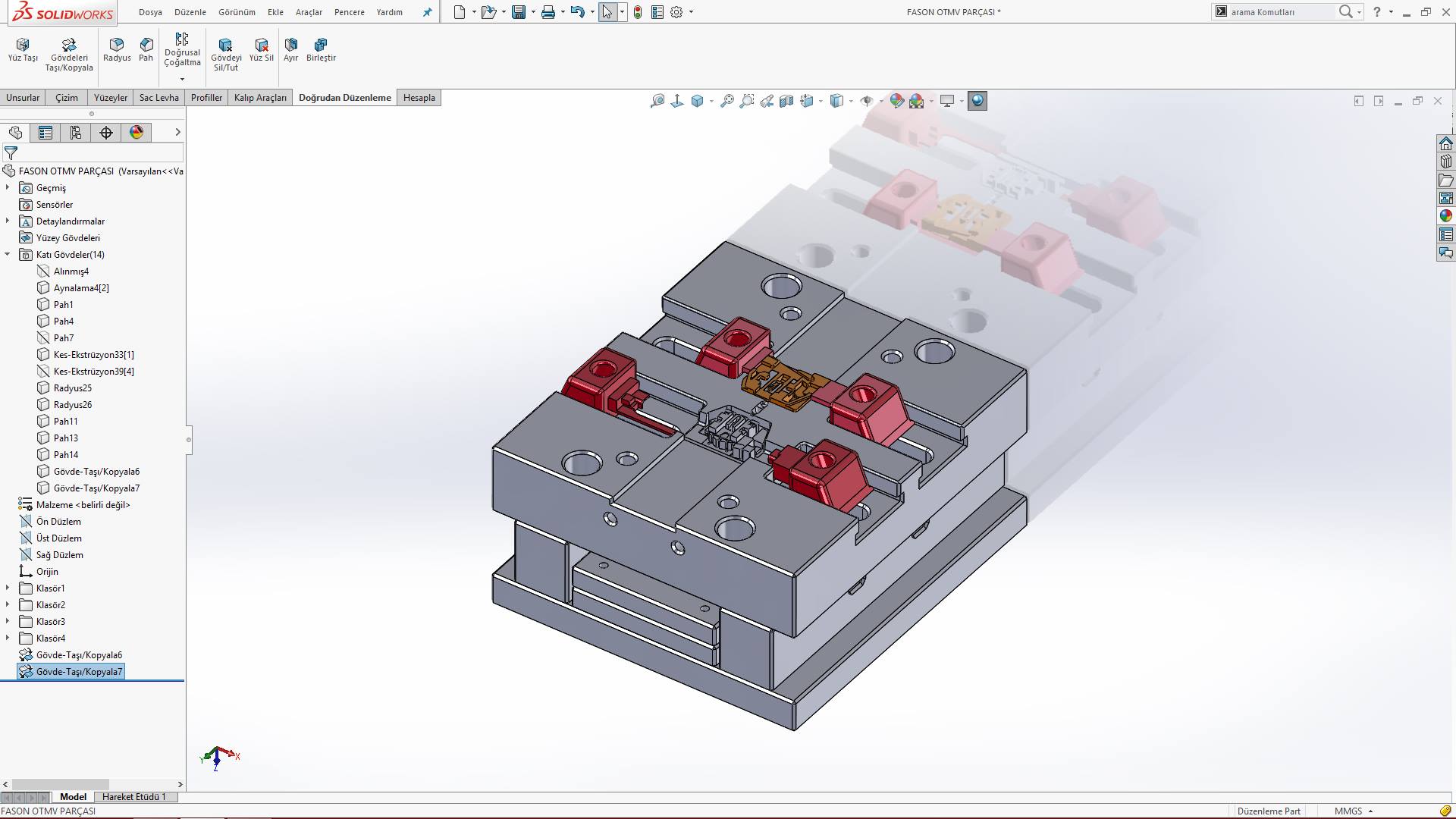Switch to the Kalıp Araçları tab
This screenshot has height=819, width=1456.
pos(260,98)
